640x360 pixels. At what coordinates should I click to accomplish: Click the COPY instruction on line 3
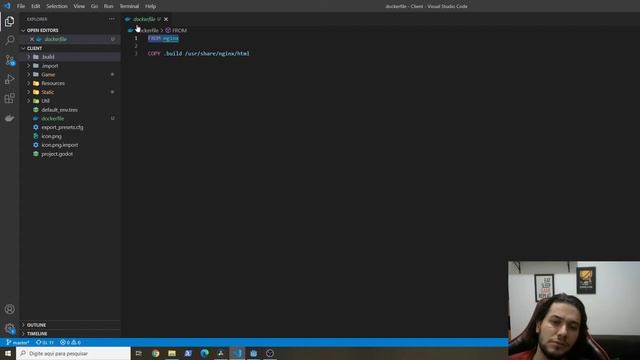click(x=154, y=53)
